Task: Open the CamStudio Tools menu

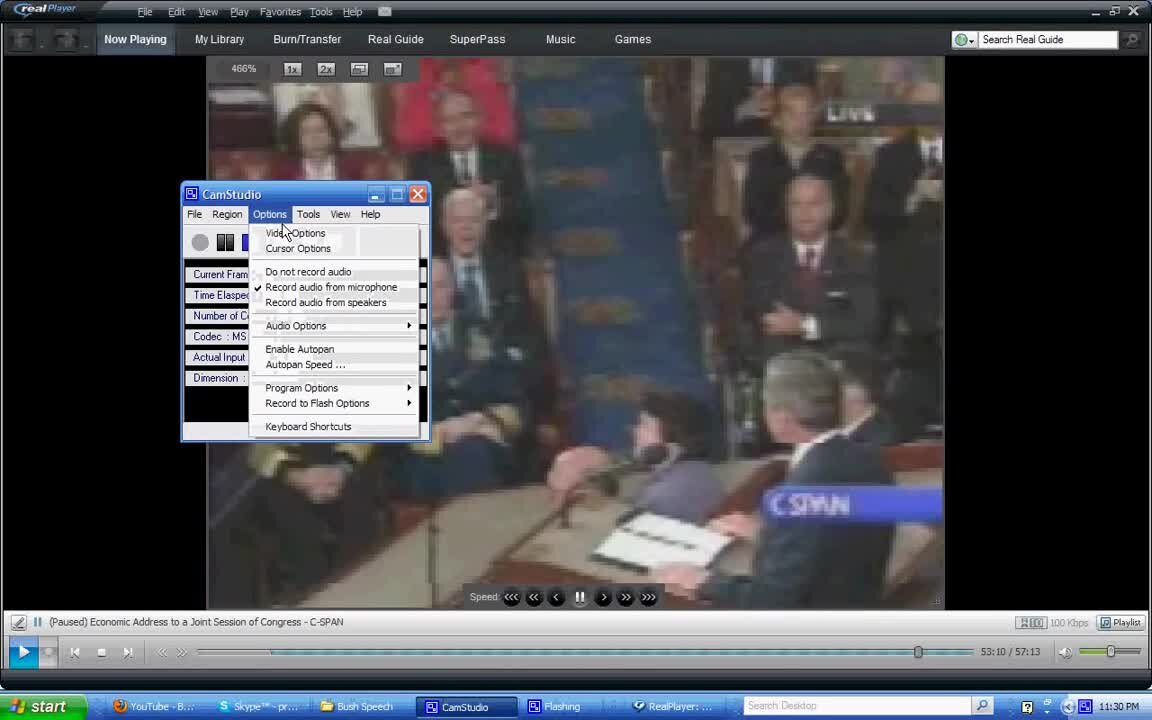Action: click(308, 214)
